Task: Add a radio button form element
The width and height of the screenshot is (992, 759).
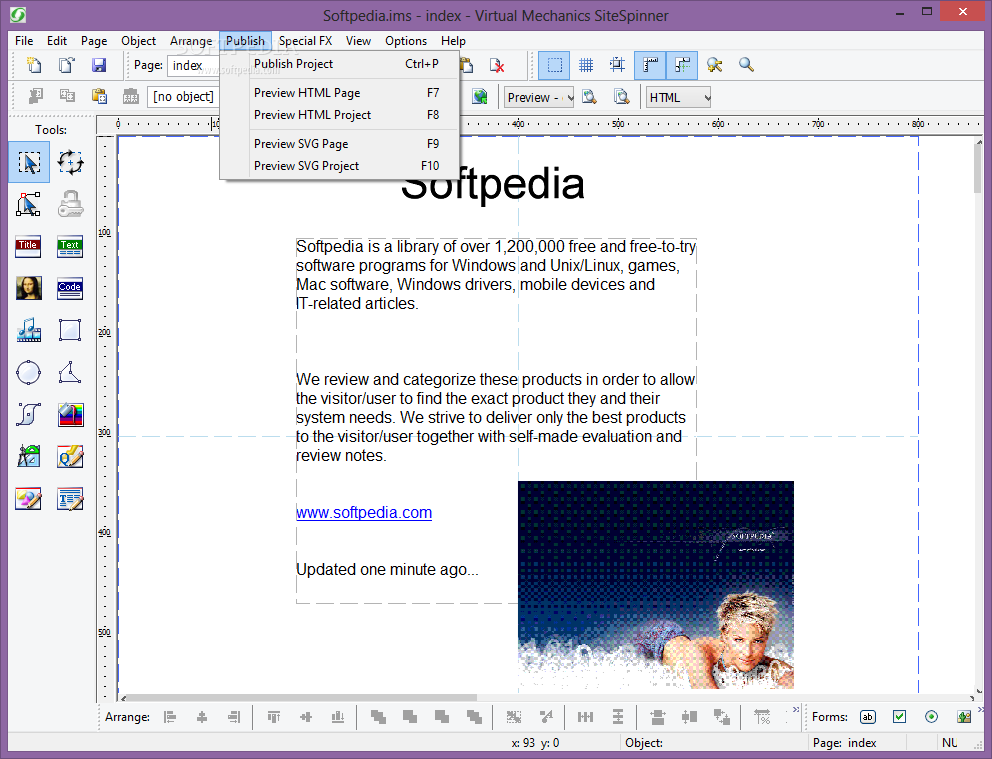Action: click(931, 717)
